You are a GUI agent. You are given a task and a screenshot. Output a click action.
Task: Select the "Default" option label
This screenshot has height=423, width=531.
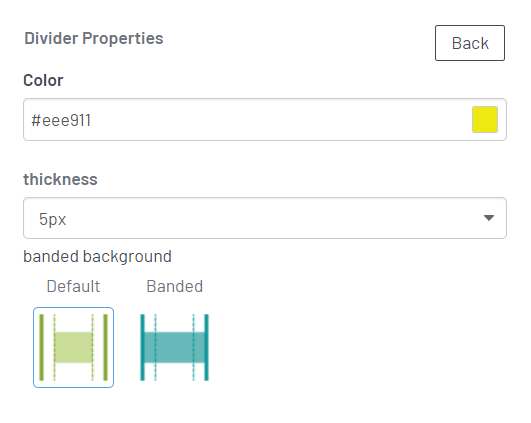[x=73, y=286]
